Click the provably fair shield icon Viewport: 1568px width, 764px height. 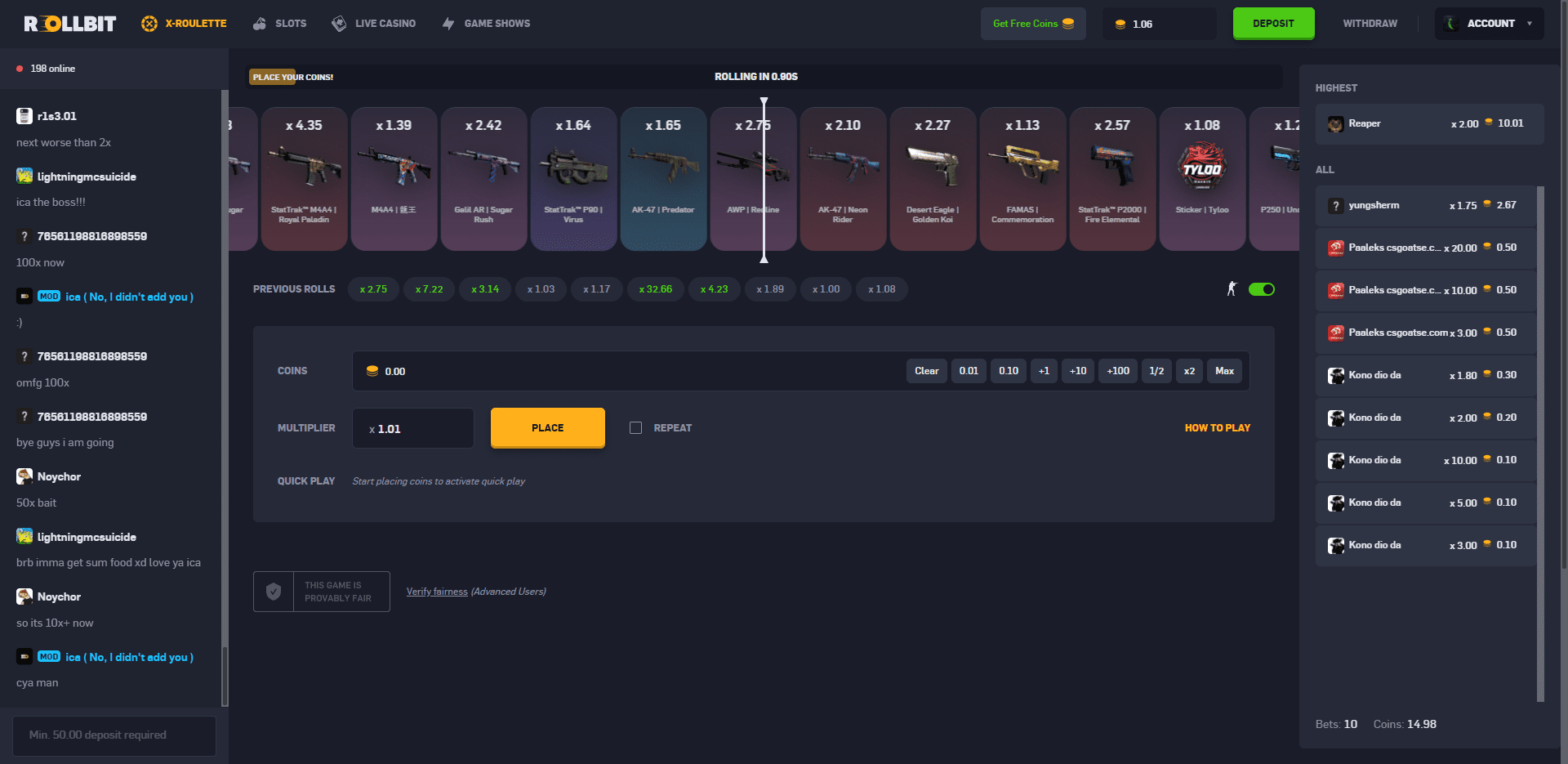point(274,592)
